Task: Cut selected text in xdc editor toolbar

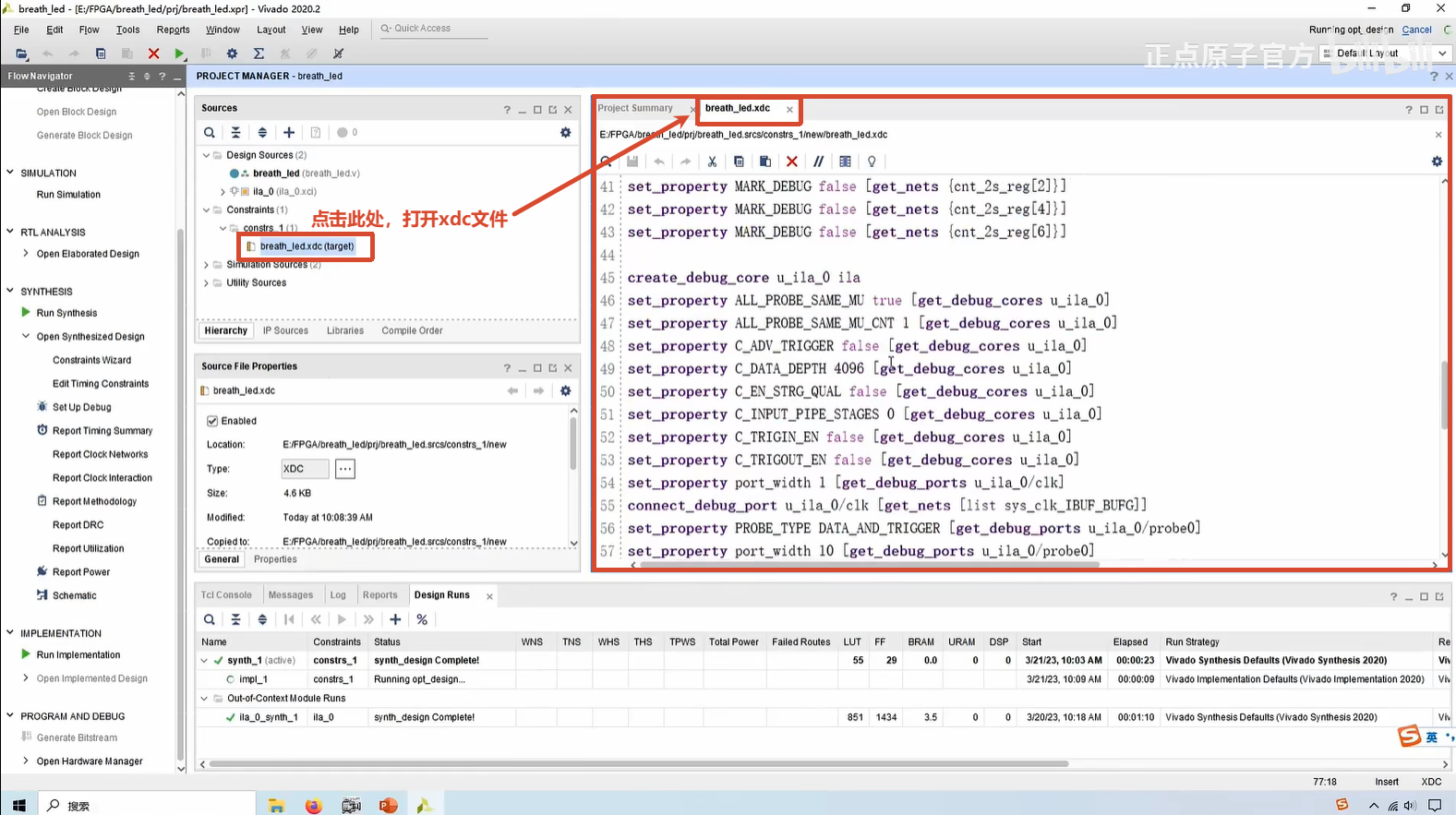Action: click(712, 162)
